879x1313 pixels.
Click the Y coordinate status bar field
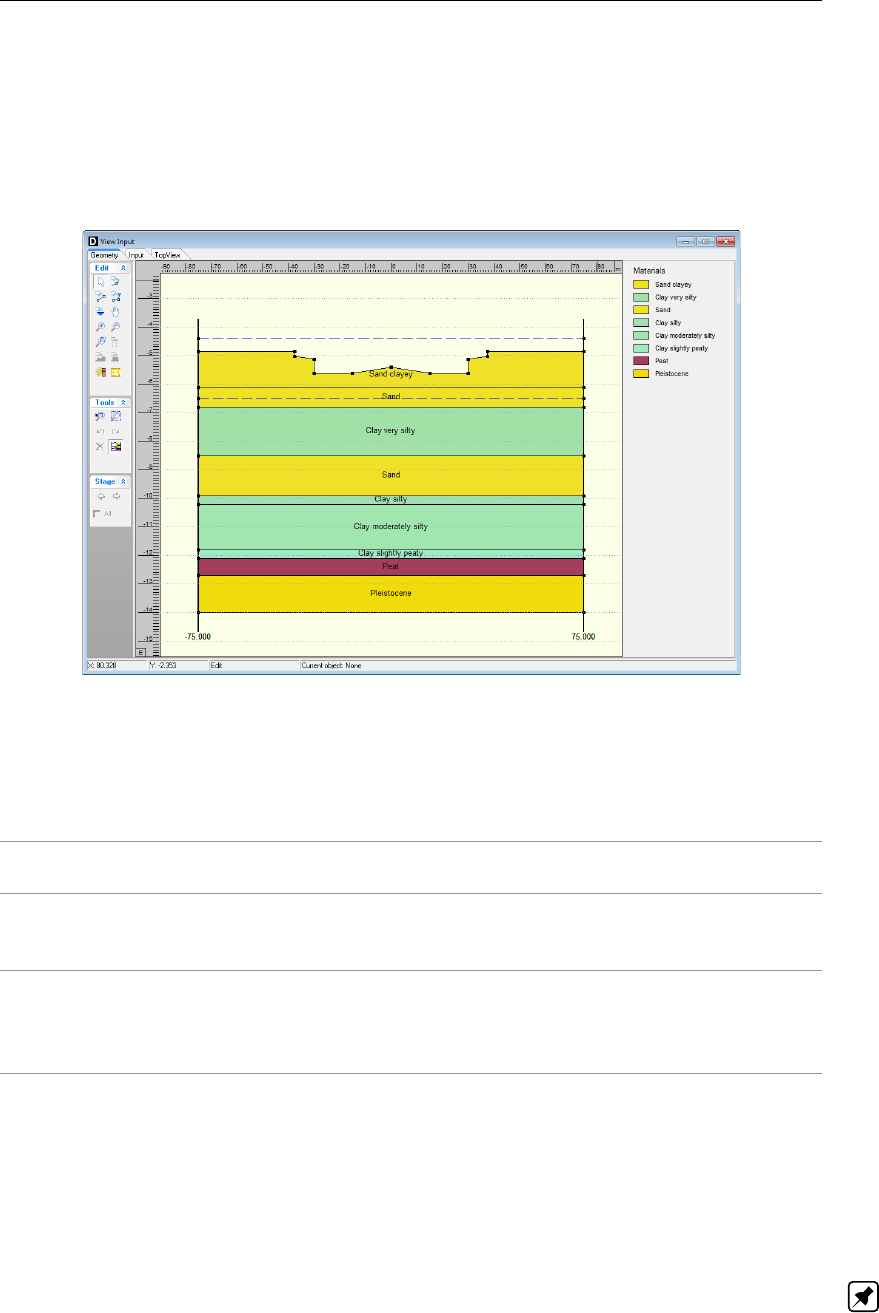[x=177, y=663]
